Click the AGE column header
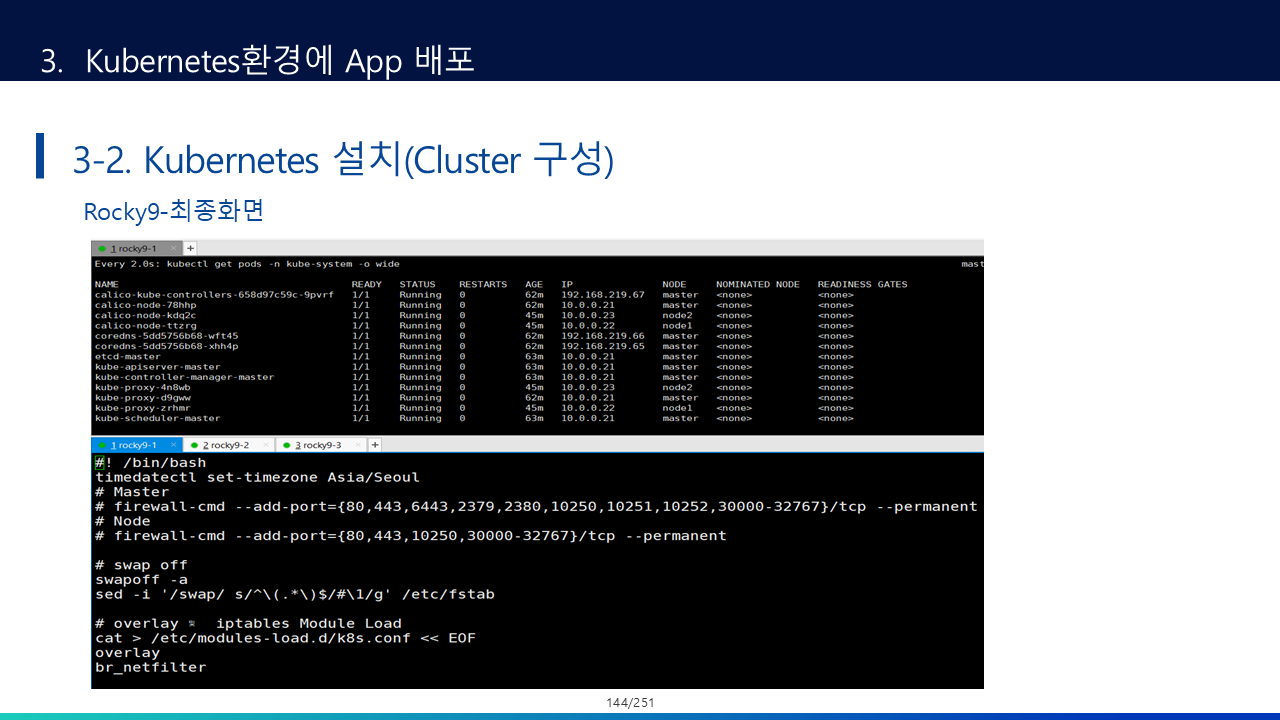Screen dimensions: 1280x720 point(534,285)
